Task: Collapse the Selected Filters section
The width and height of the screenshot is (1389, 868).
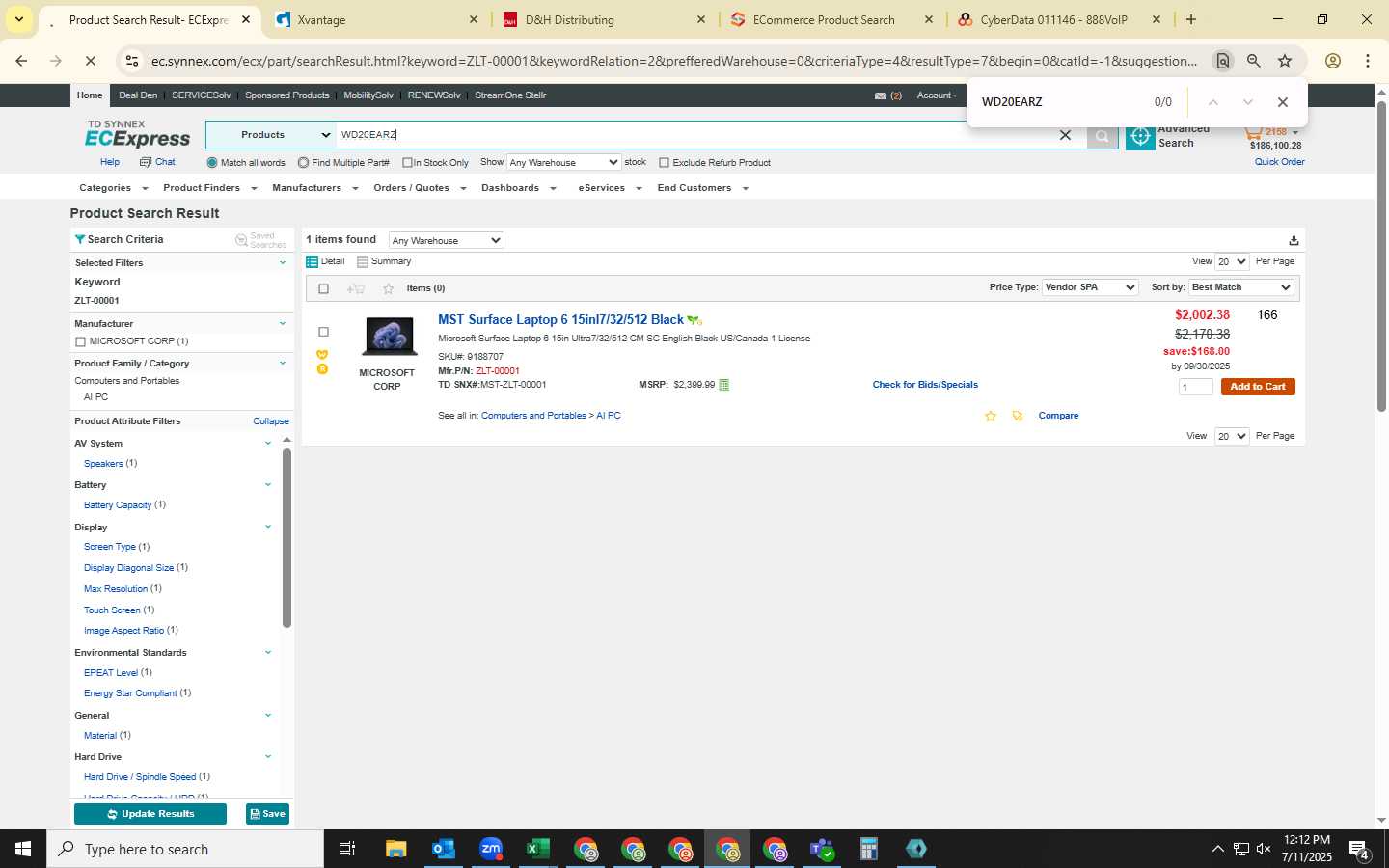Action: point(283,262)
